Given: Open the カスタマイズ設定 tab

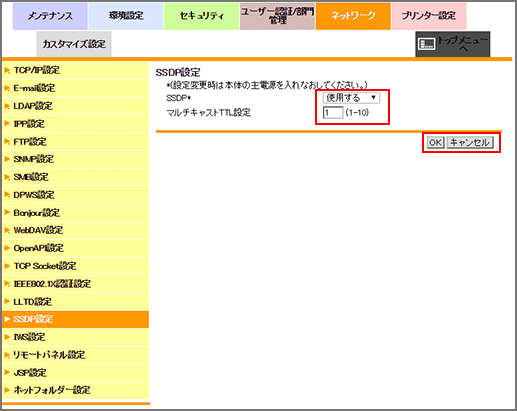Looking at the screenshot, I should tap(74, 44).
